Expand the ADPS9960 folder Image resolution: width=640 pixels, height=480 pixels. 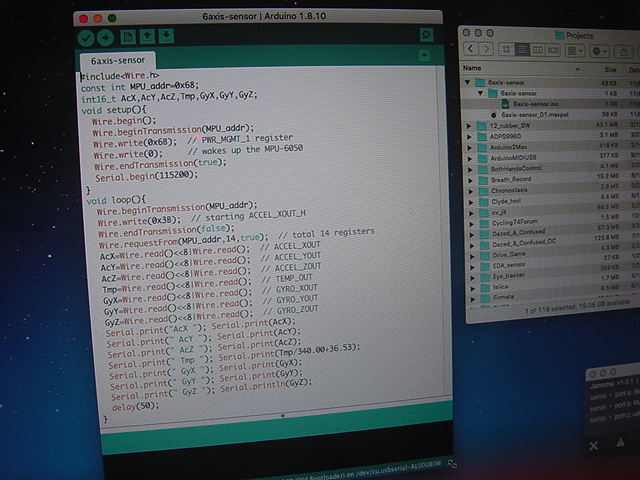click(469, 137)
